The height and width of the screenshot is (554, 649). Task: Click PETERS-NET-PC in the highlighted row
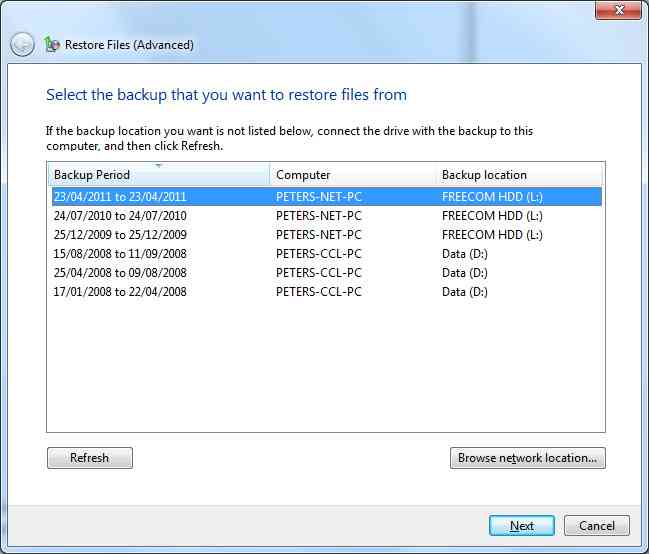[319, 197]
